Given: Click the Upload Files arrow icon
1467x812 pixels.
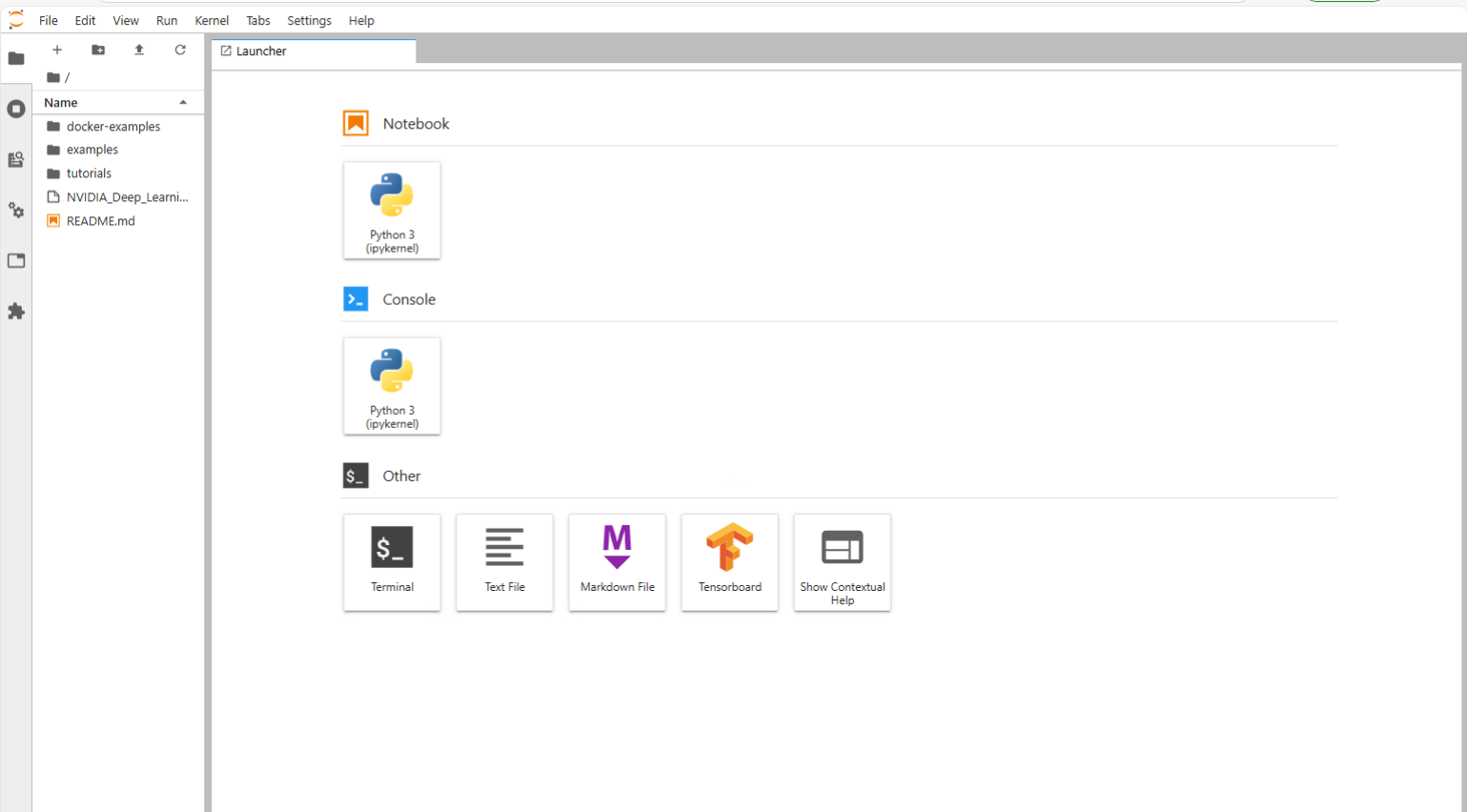Looking at the screenshot, I should coord(139,50).
